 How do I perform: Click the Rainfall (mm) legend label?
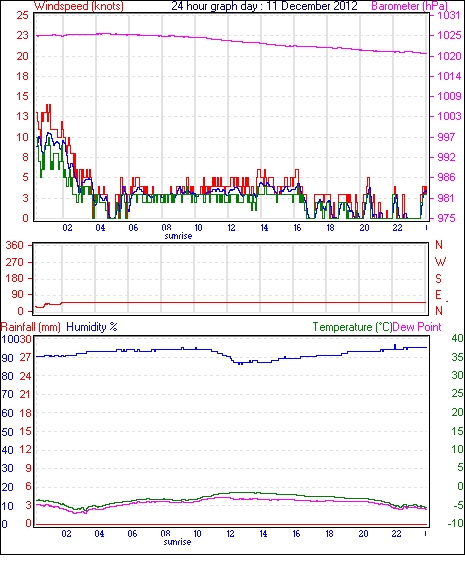pos(31,327)
